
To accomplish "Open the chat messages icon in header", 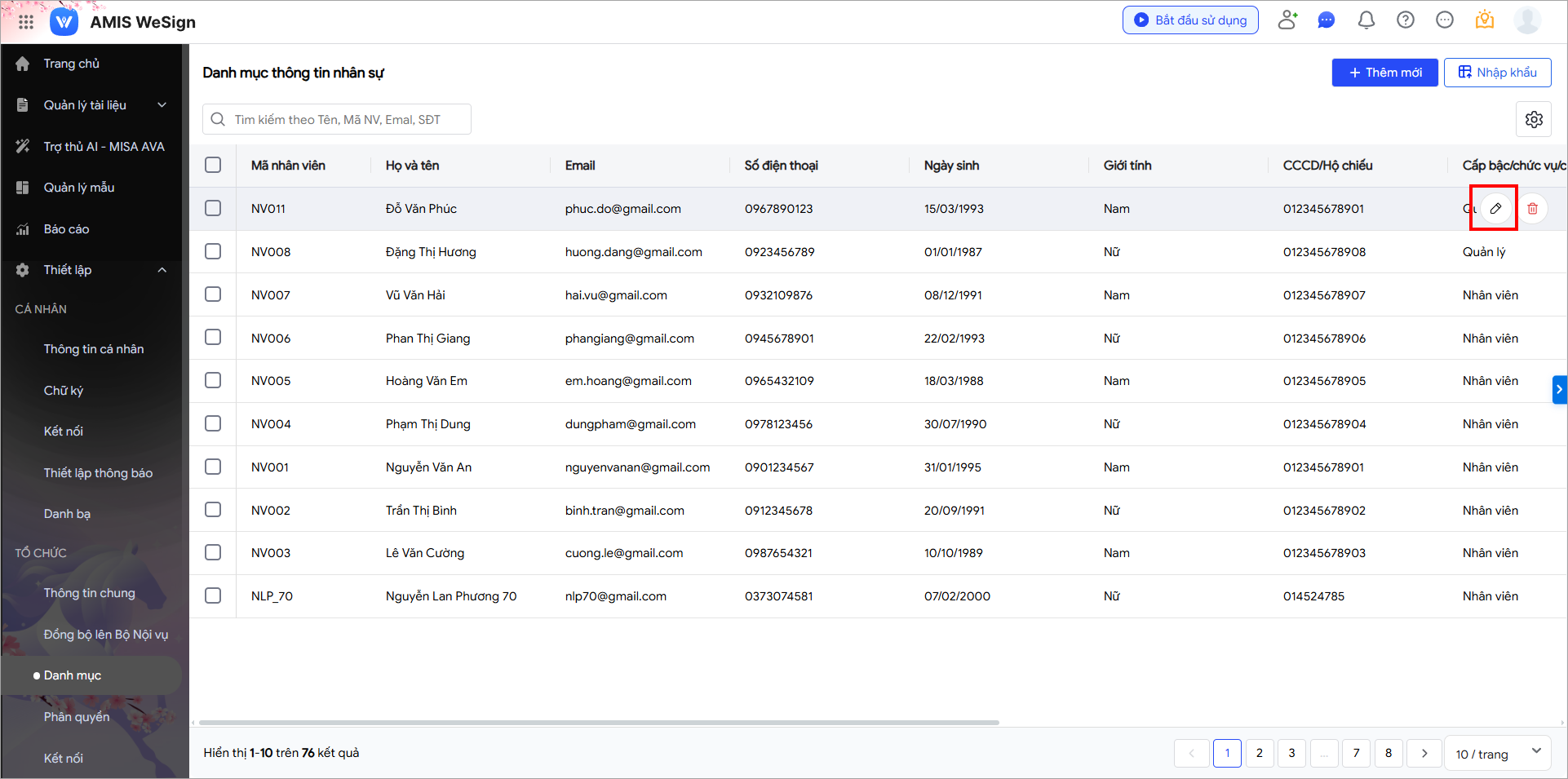I will tap(1327, 20).
